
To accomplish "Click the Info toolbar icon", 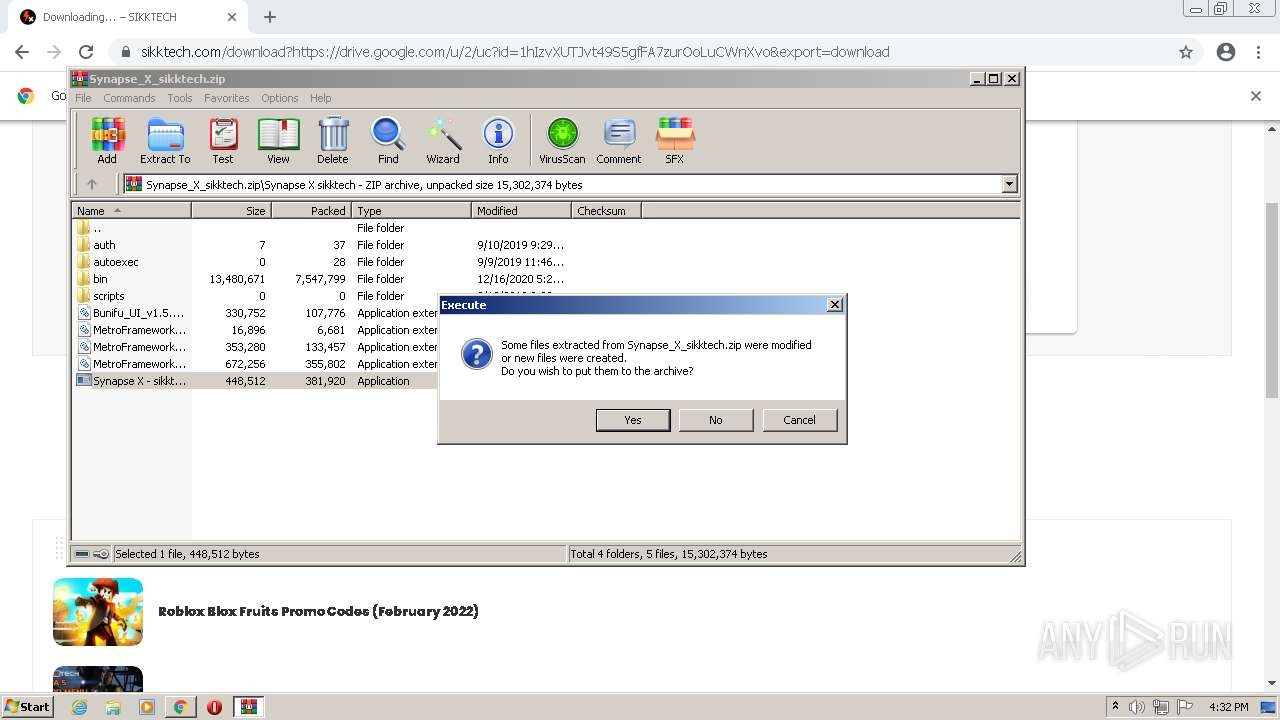I will 498,140.
